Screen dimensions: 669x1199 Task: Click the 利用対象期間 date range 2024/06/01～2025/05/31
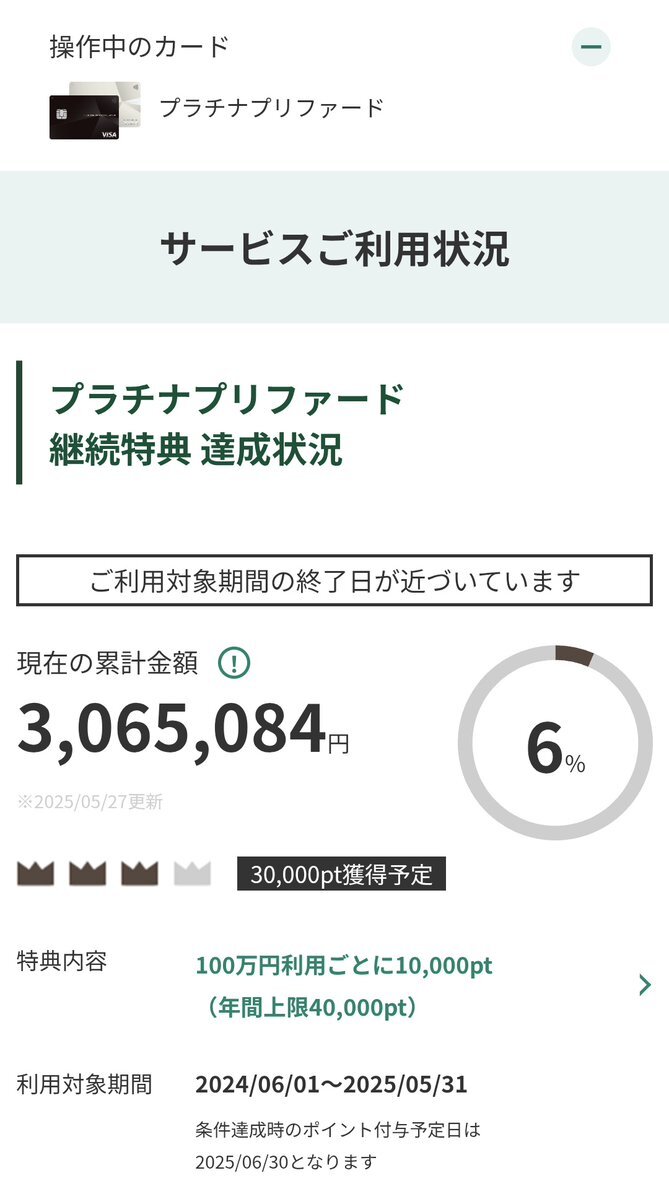click(331, 1084)
